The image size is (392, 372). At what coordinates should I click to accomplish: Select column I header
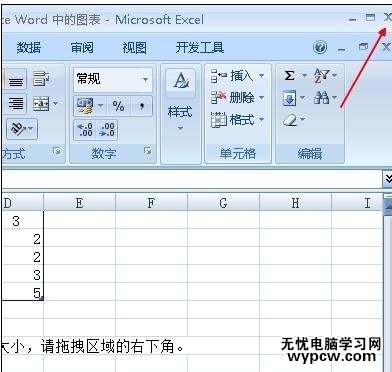(357, 202)
